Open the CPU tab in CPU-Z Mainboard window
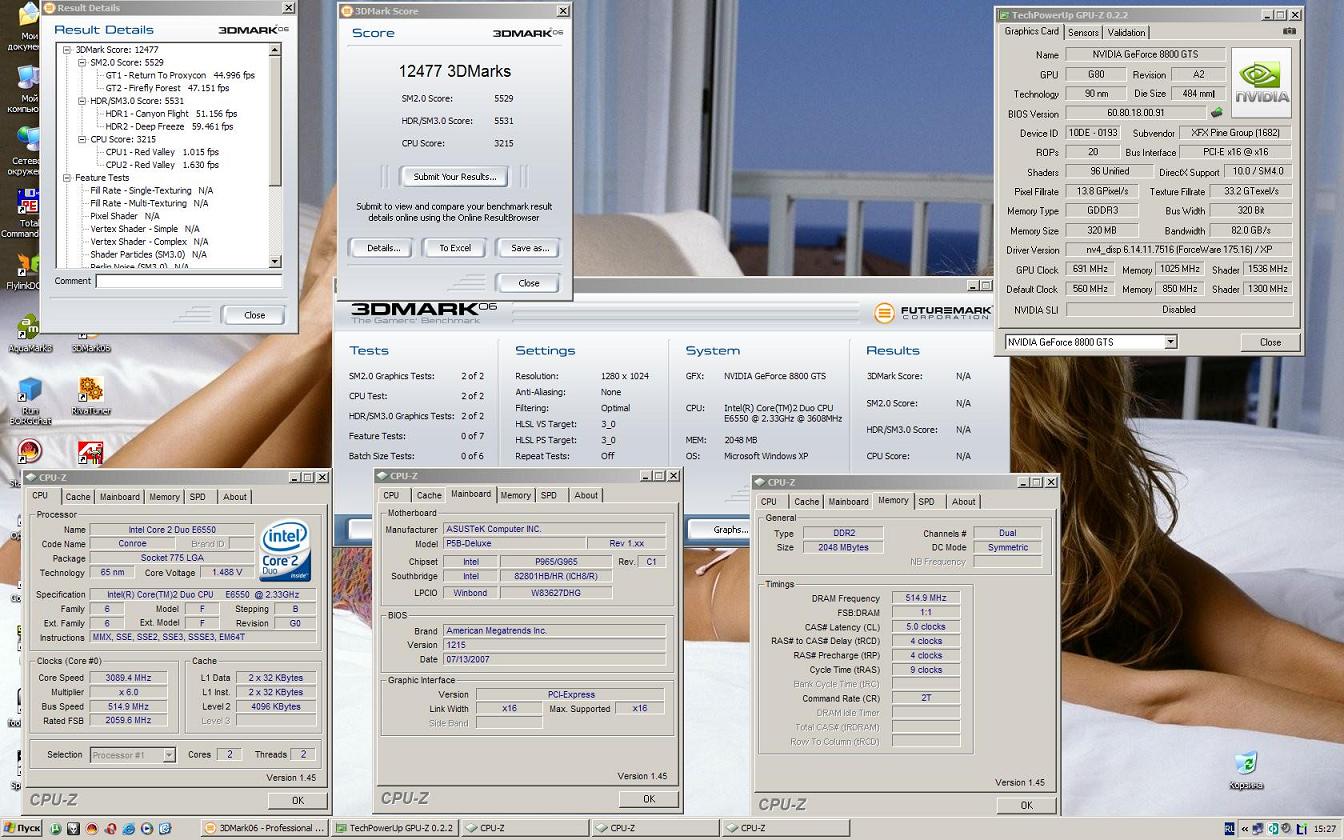 [x=391, y=495]
